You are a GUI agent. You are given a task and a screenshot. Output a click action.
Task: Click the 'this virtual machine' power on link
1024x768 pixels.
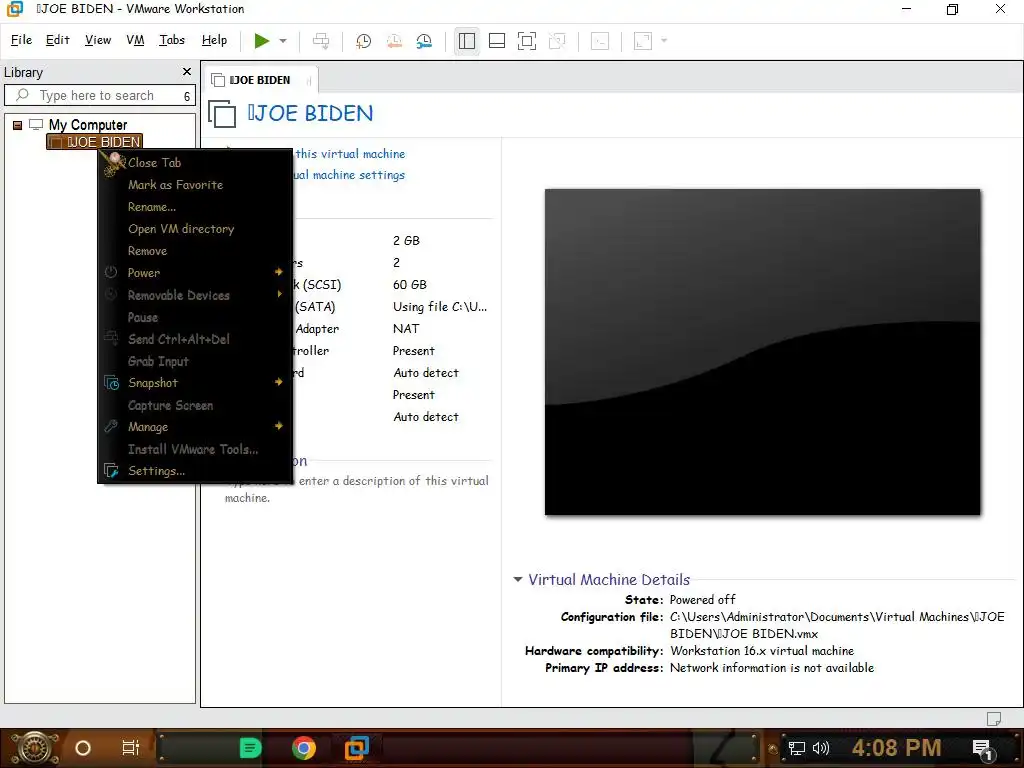tap(350, 154)
